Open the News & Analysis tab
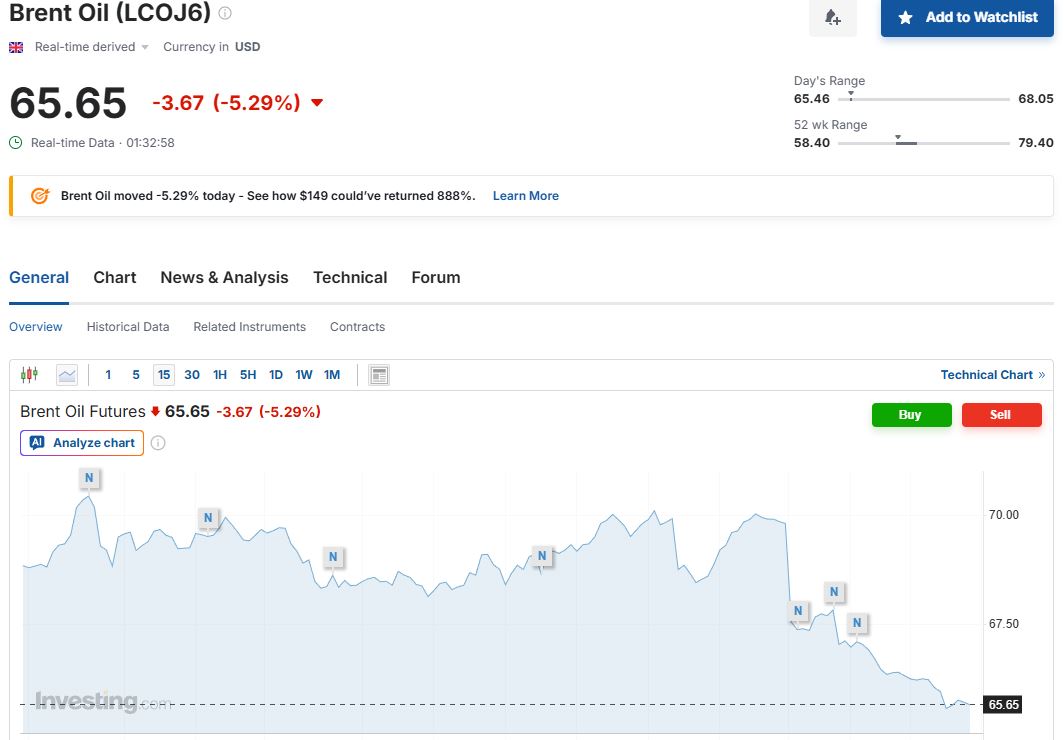This screenshot has width=1064, height=740. [x=224, y=278]
